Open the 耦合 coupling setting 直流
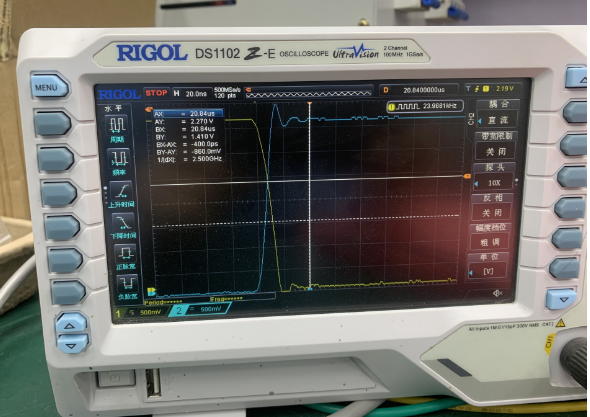The height and width of the screenshot is (417, 590). coord(498,120)
